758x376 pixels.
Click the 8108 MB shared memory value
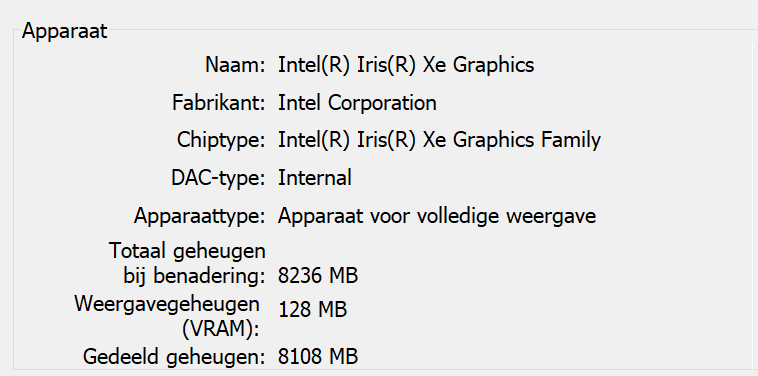coord(318,357)
